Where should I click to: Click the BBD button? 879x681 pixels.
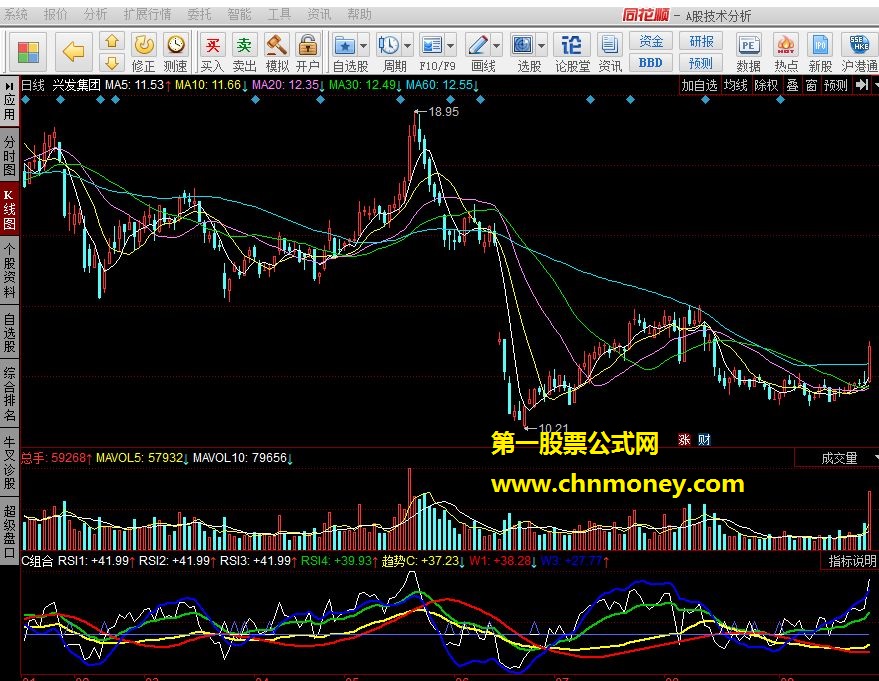[650, 63]
